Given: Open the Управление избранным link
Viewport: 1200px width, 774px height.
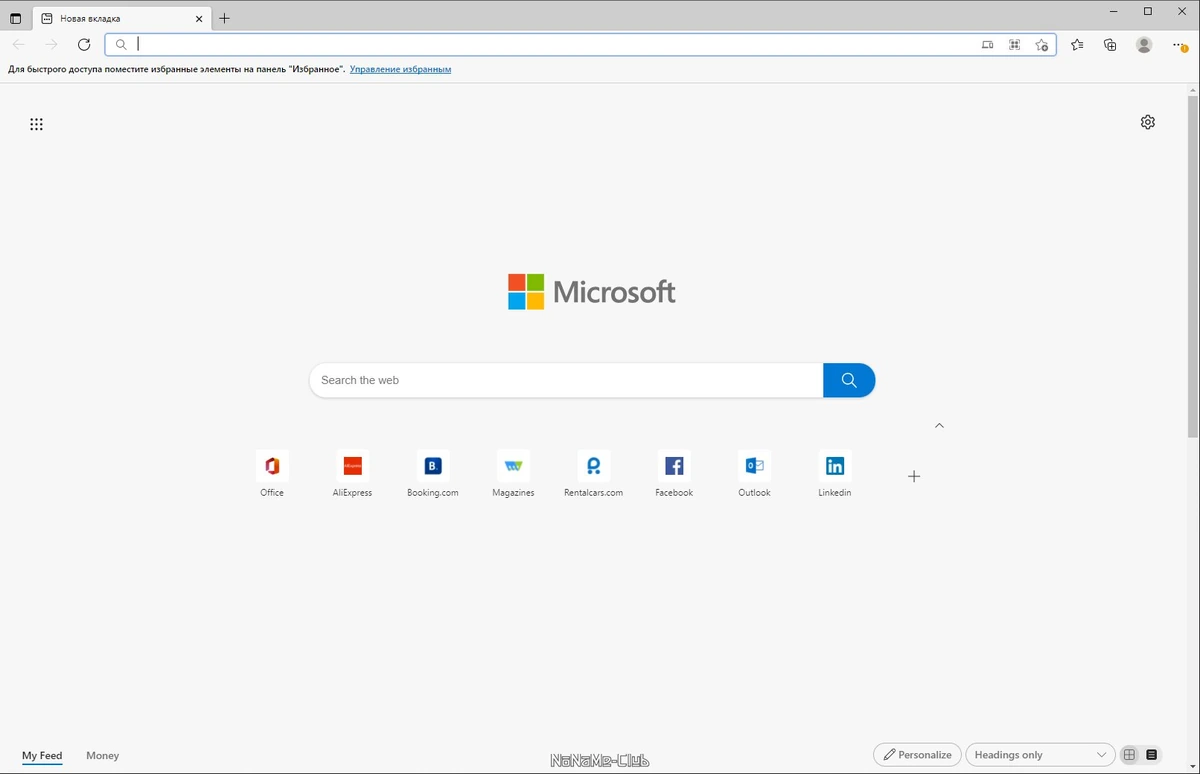Looking at the screenshot, I should coord(400,69).
